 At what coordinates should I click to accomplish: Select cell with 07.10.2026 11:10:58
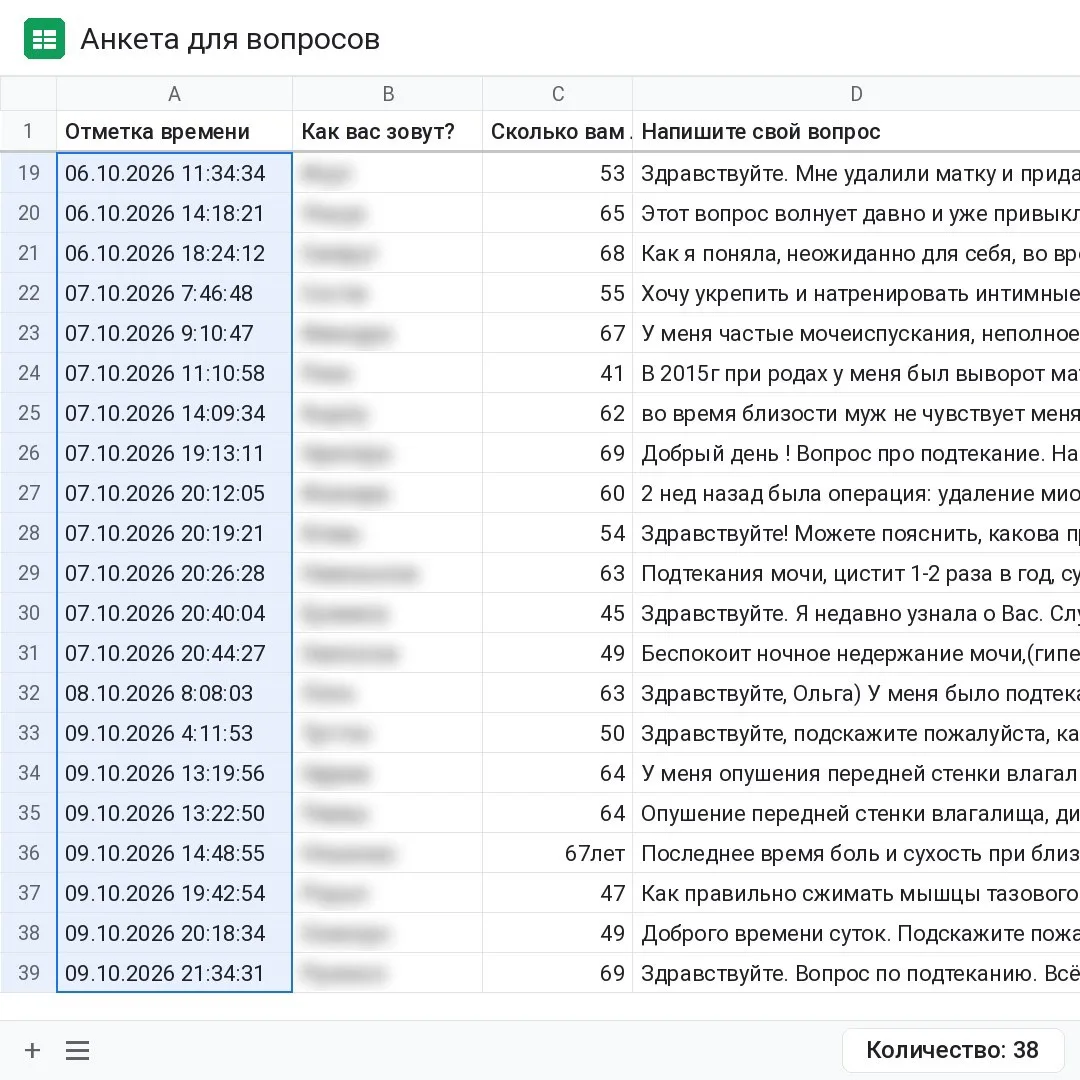[x=174, y=373]
